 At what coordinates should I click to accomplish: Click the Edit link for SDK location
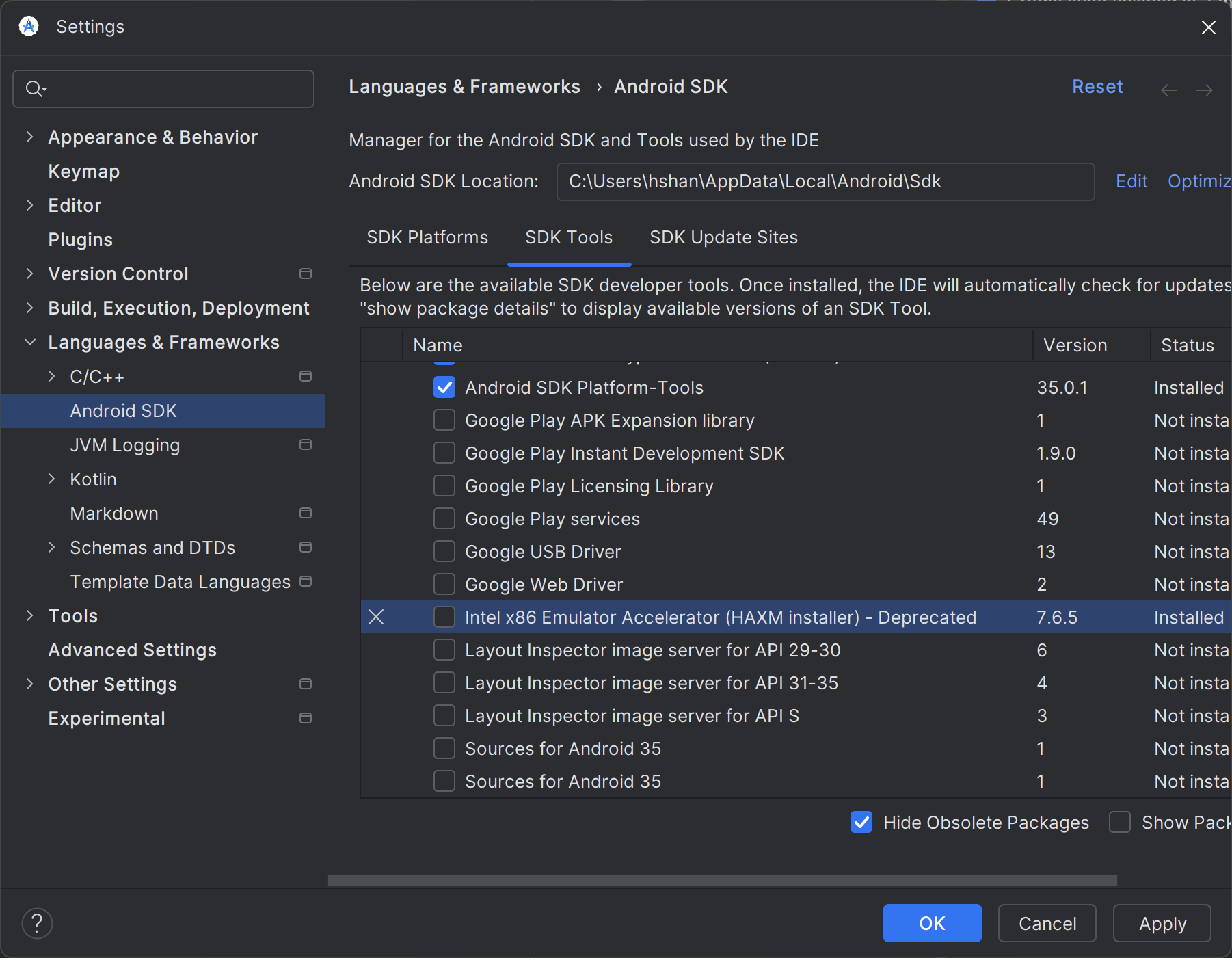click(1131, 181)
